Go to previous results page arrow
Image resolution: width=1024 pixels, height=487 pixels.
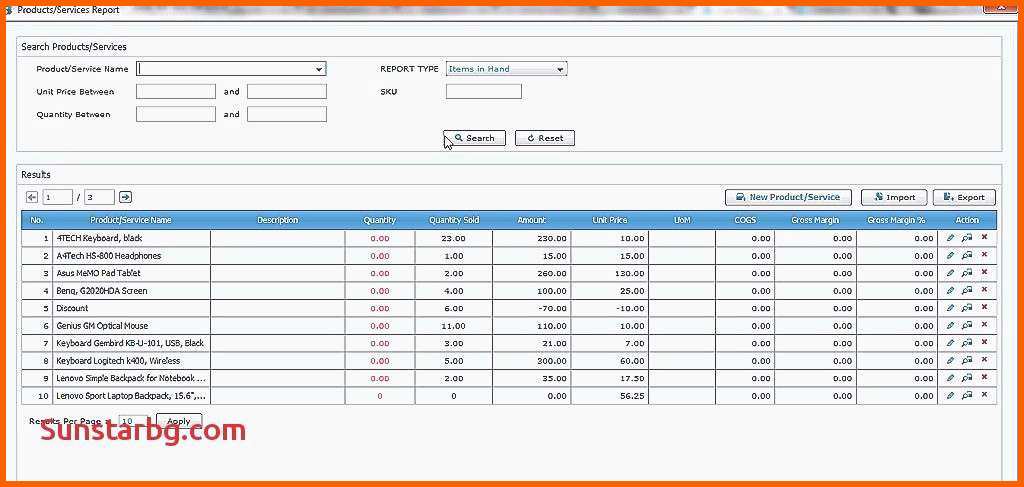coord(32,197)
